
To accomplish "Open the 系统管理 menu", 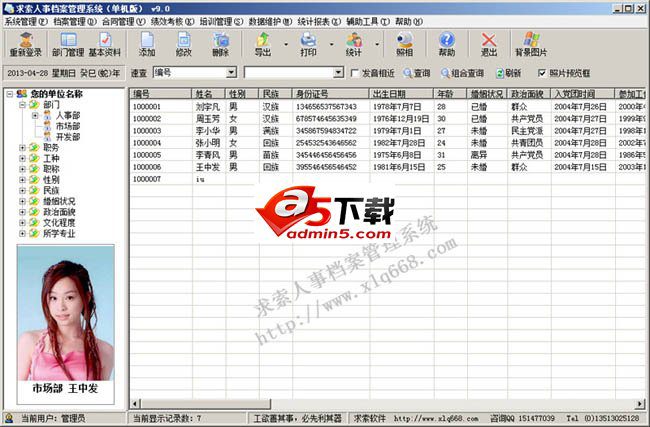I will [x=26, y=22].
